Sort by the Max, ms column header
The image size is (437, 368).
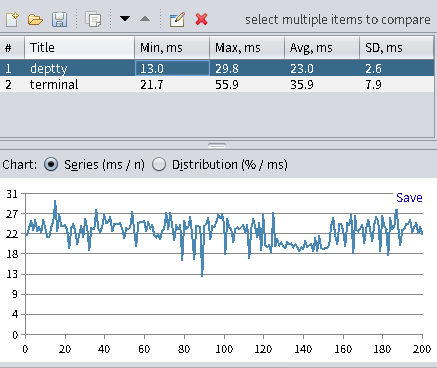247,48
